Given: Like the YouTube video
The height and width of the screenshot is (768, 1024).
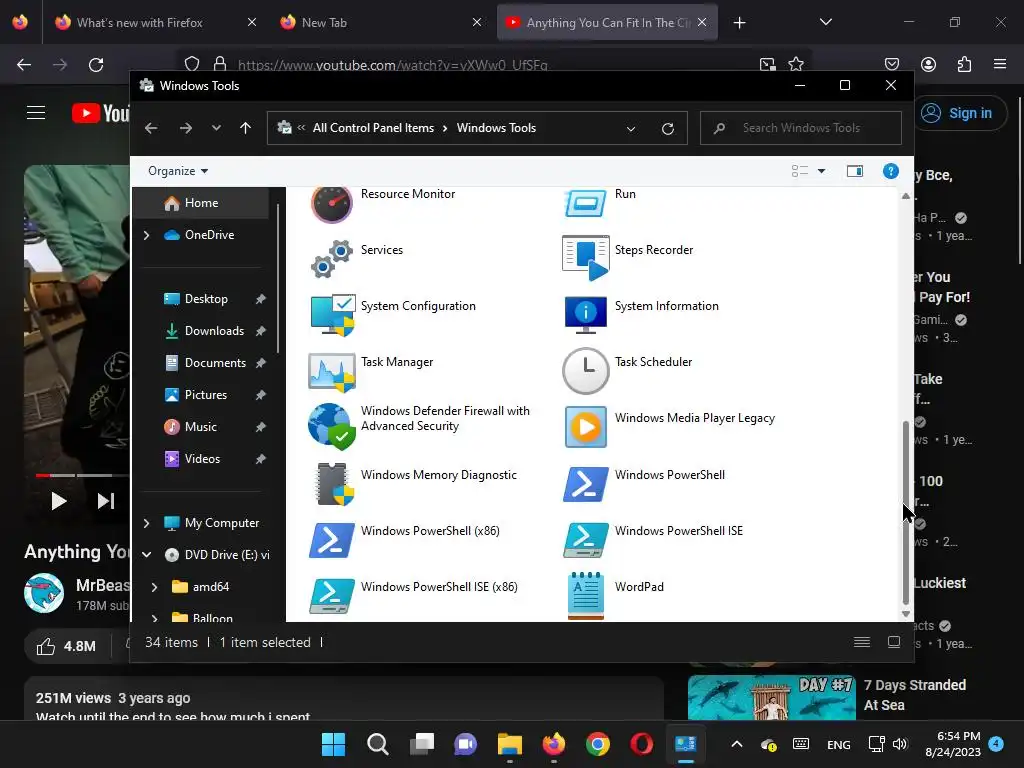Looking at the screenshot, I should tap(65, 646).
